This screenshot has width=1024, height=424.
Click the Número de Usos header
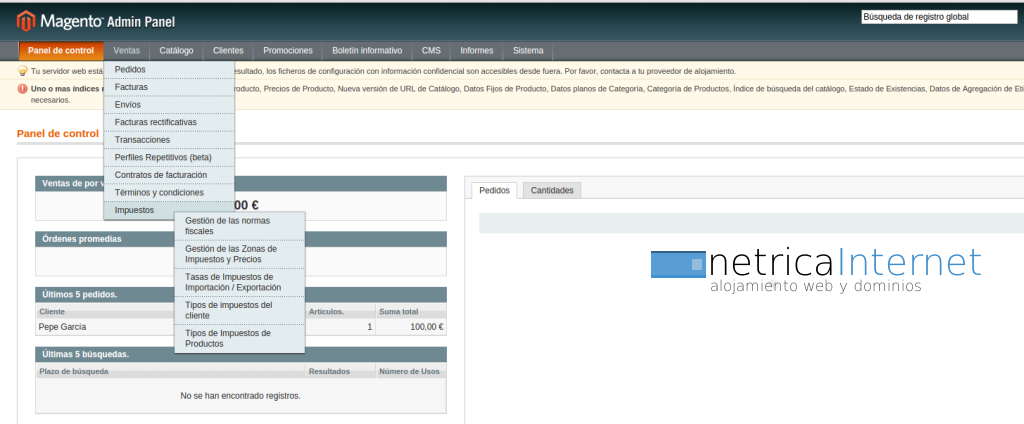point(409,371)
